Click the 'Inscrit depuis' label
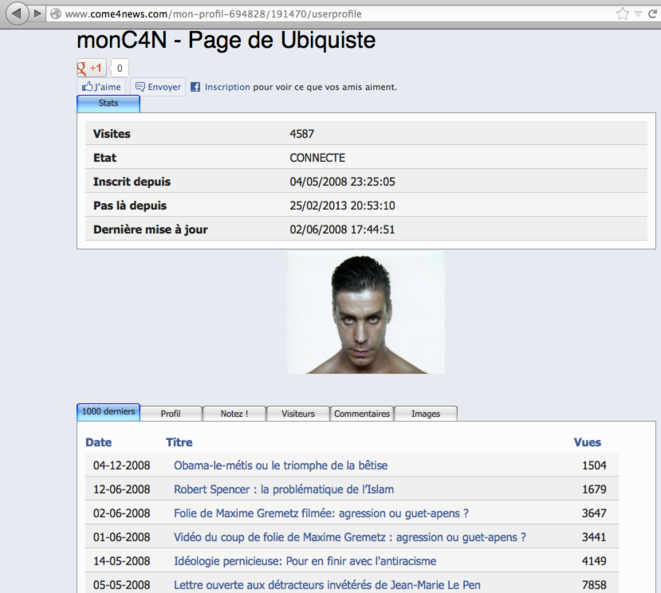 coord(132,182)
